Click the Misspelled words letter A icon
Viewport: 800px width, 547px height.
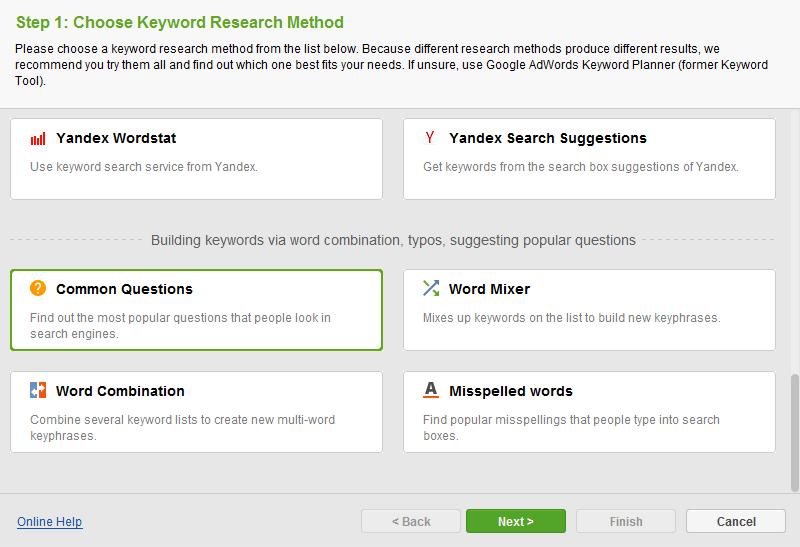(431, 391)
